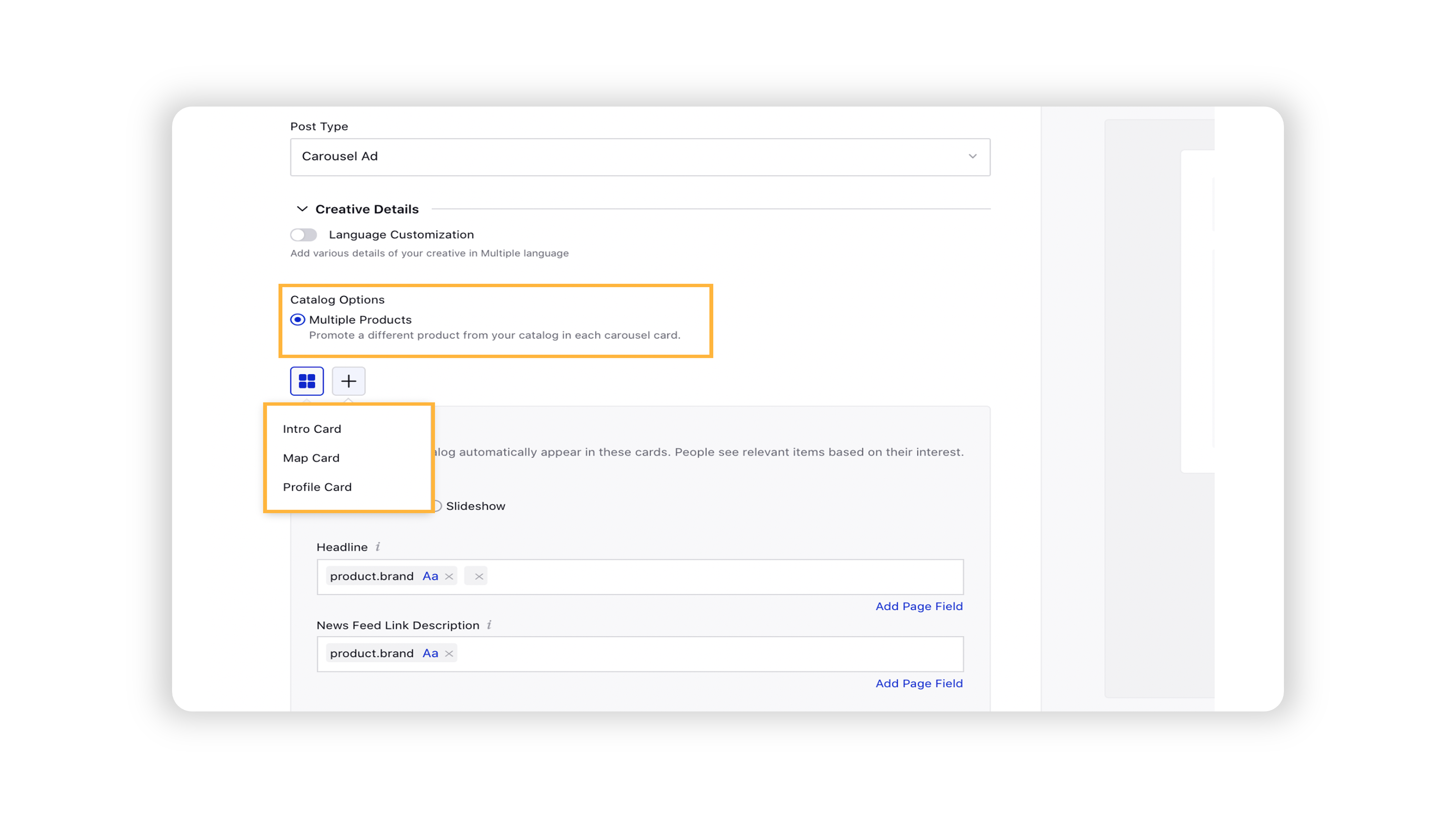Click Add Page Field under Headline

(x=919, y=607)
